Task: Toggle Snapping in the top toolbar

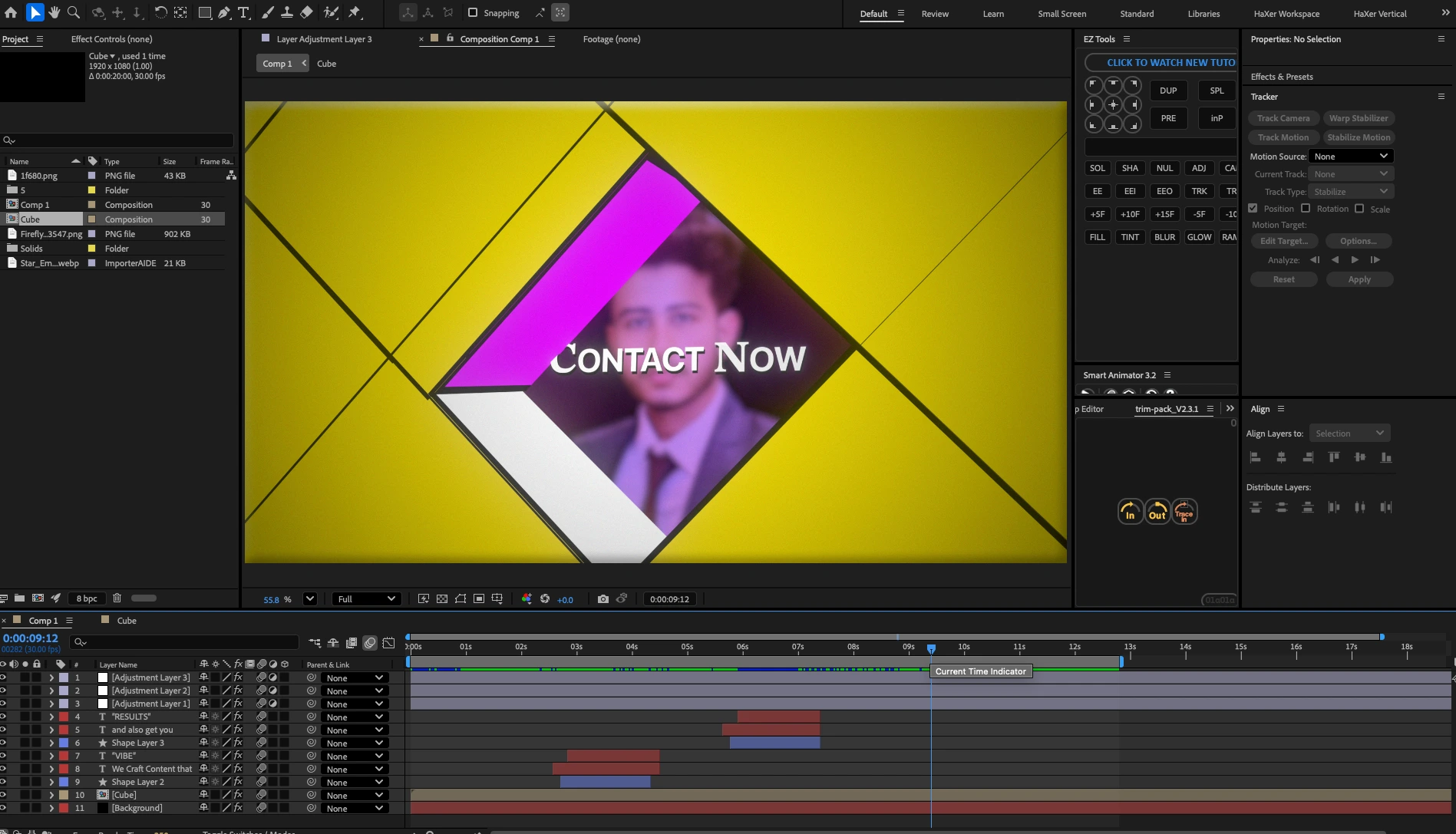Action: [472, 12]
